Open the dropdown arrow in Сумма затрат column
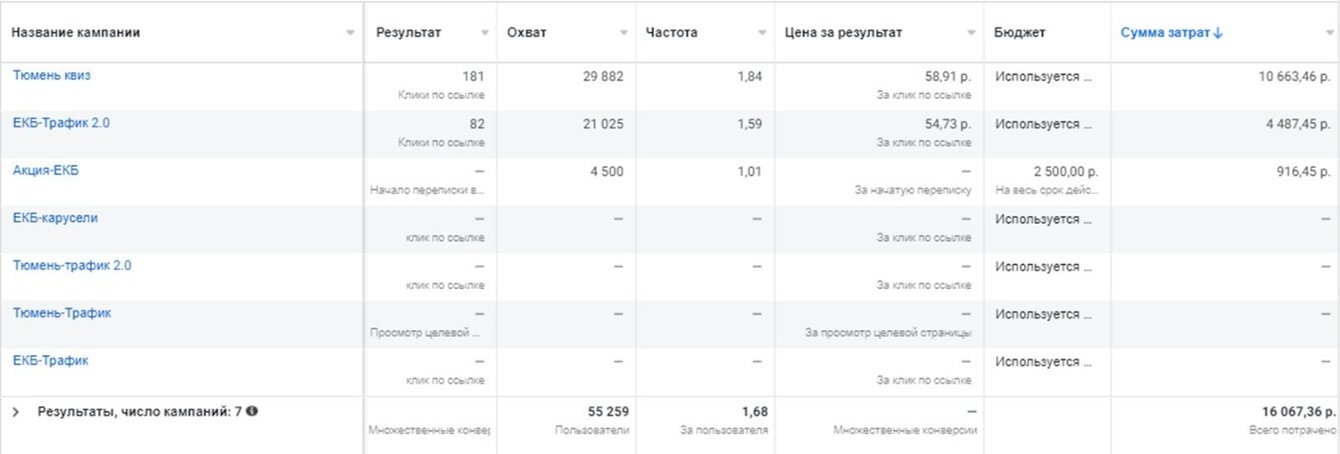Image resolution: width=1340 pixels, height=454 pixels. (1329, 33)
